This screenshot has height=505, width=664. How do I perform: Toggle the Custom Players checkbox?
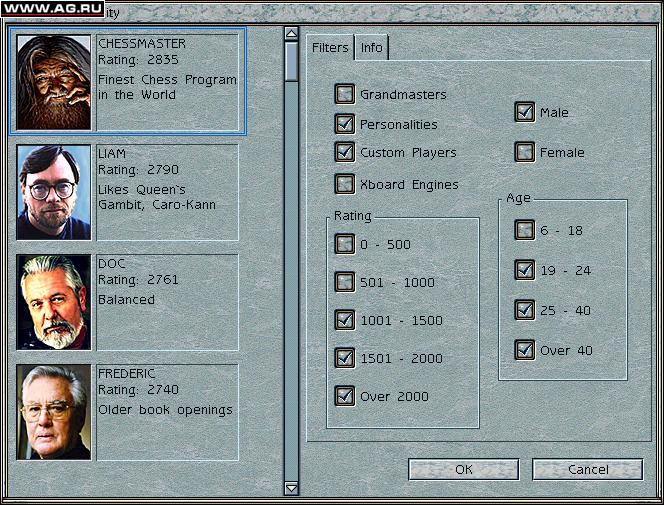point(345,152)
